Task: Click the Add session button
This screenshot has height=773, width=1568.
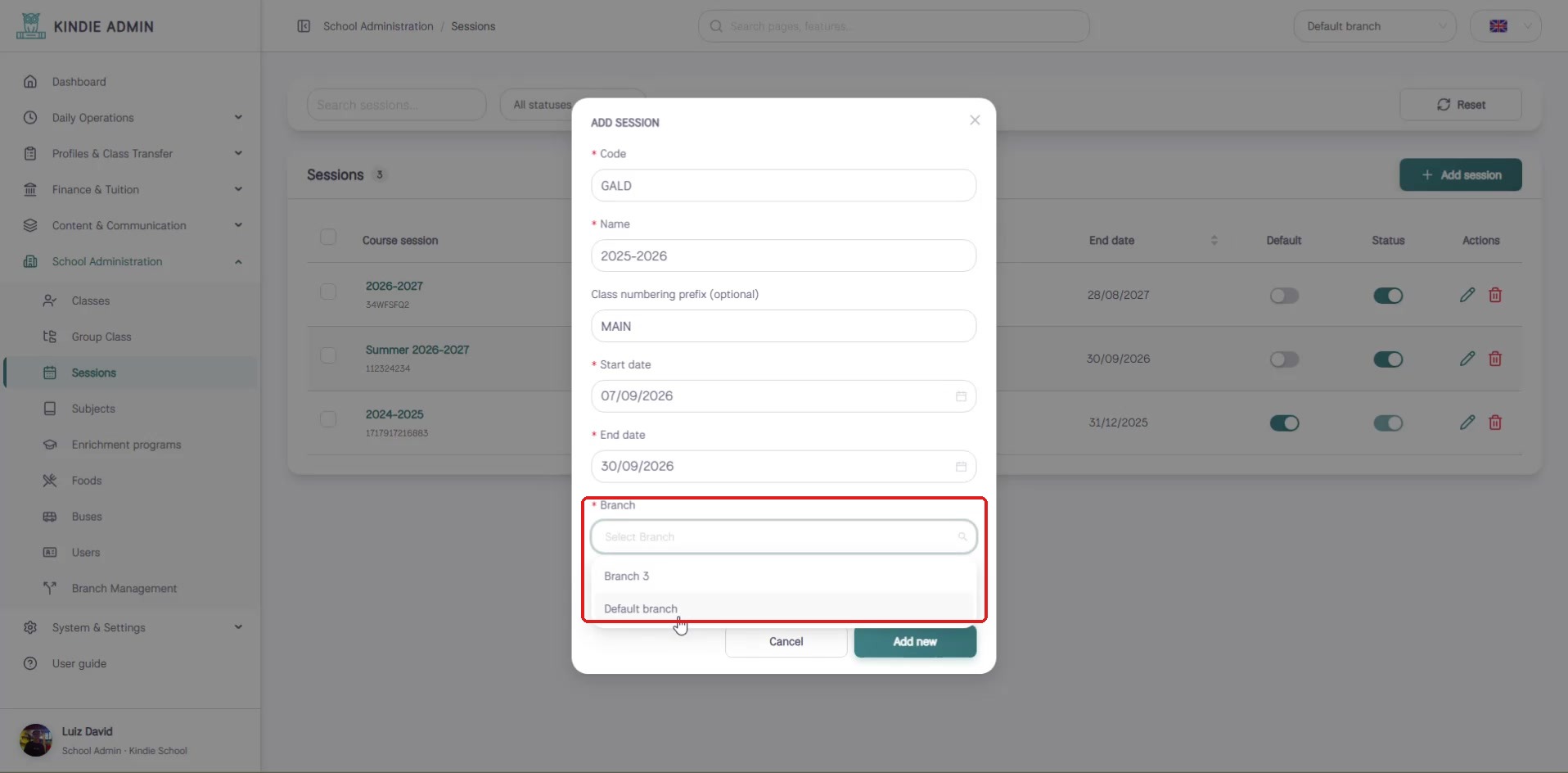Action: (x=1461, y=175)
